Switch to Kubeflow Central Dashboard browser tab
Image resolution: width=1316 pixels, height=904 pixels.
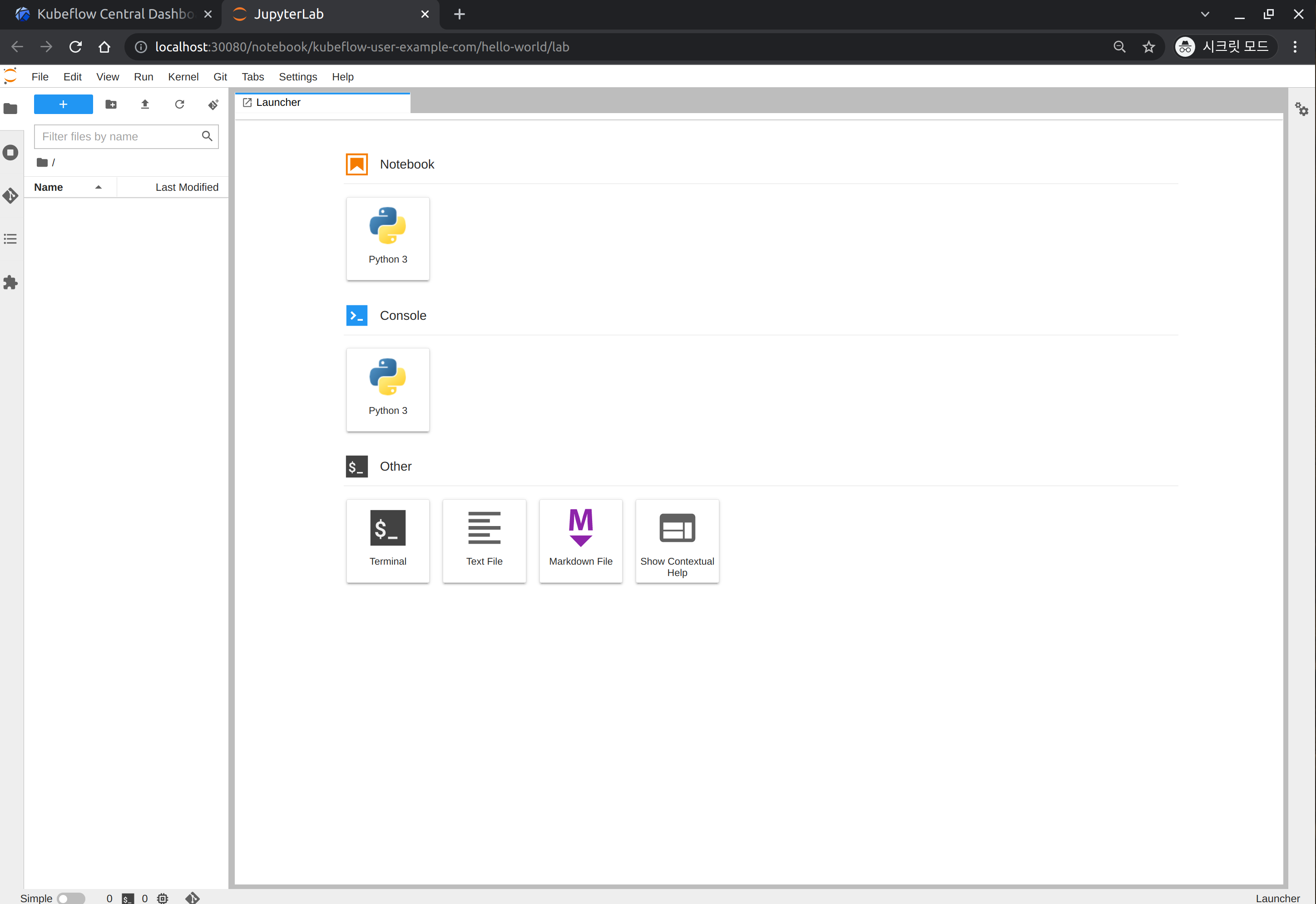tap(113, 14)
